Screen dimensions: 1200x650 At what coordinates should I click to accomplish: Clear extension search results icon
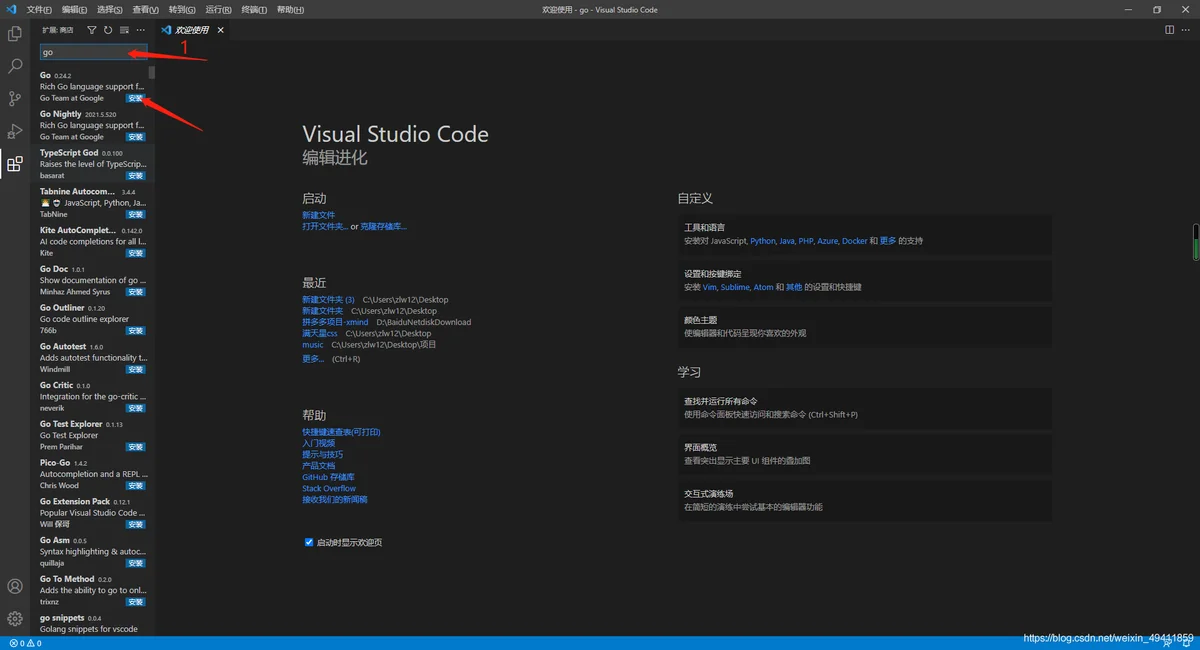pyautogui.click(x=124, y=30)
